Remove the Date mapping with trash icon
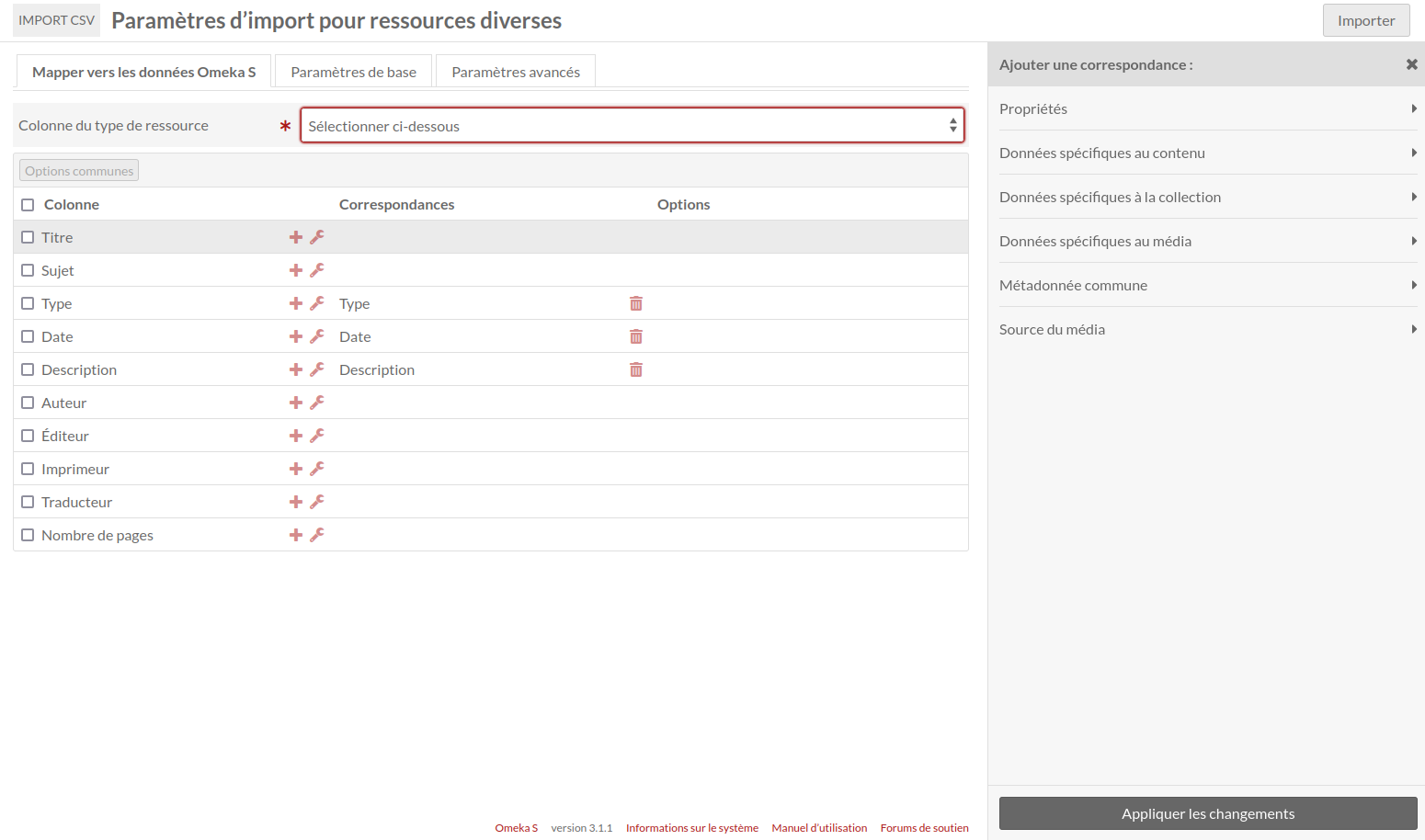Image resolution: width=1425 pixels, height=840 pixels. pos(636,336)
